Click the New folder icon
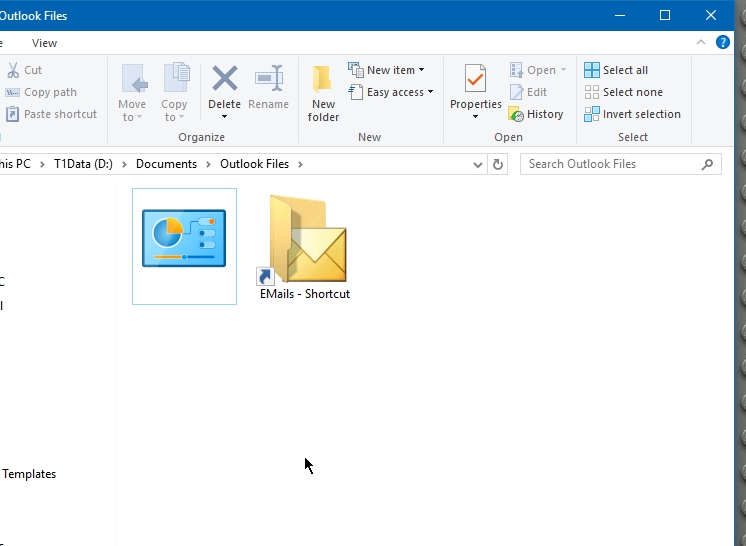 [323, 80]
